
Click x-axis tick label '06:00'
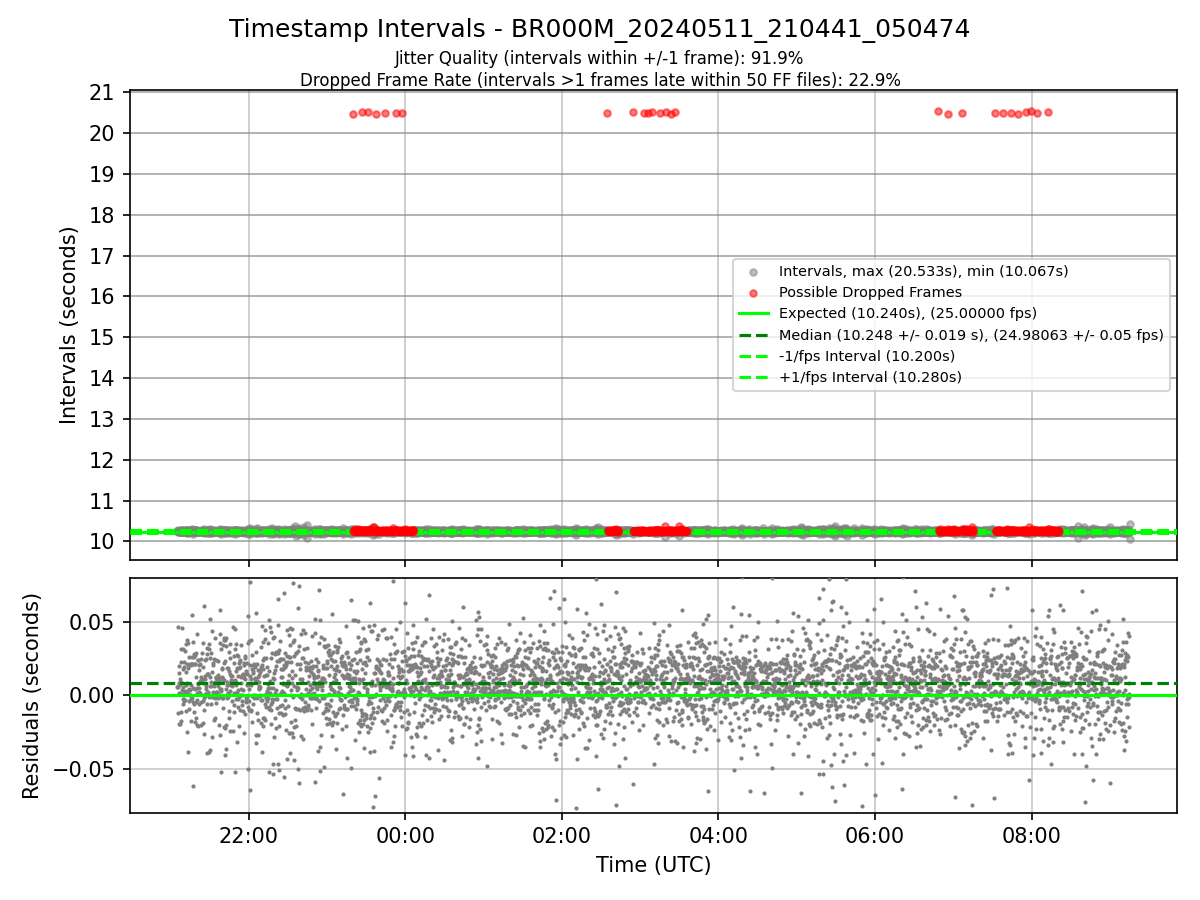875,835
